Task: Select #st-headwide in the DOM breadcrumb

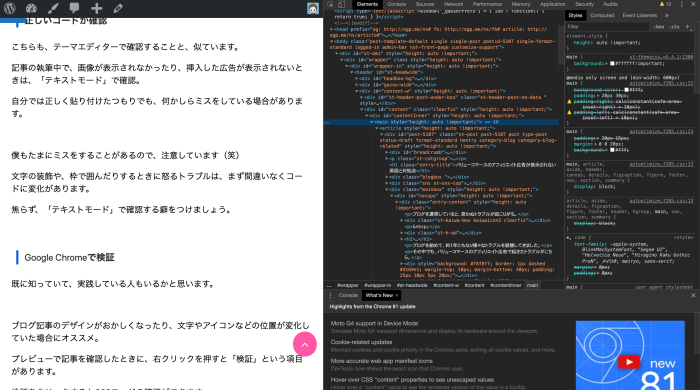Action: [x=412, y=285]
